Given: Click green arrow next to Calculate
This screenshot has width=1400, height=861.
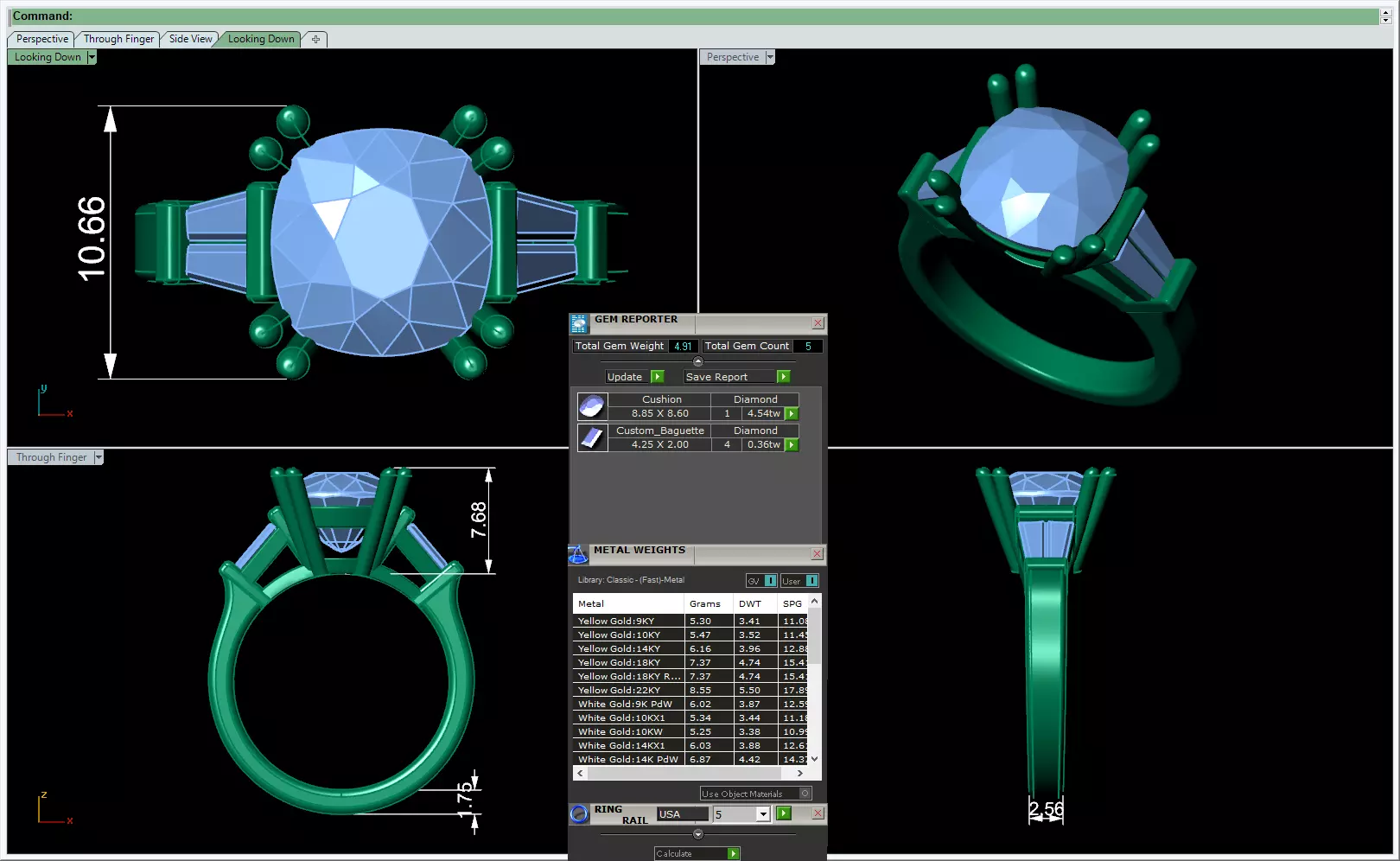Looking at the screenshot, I should point(734,854).
